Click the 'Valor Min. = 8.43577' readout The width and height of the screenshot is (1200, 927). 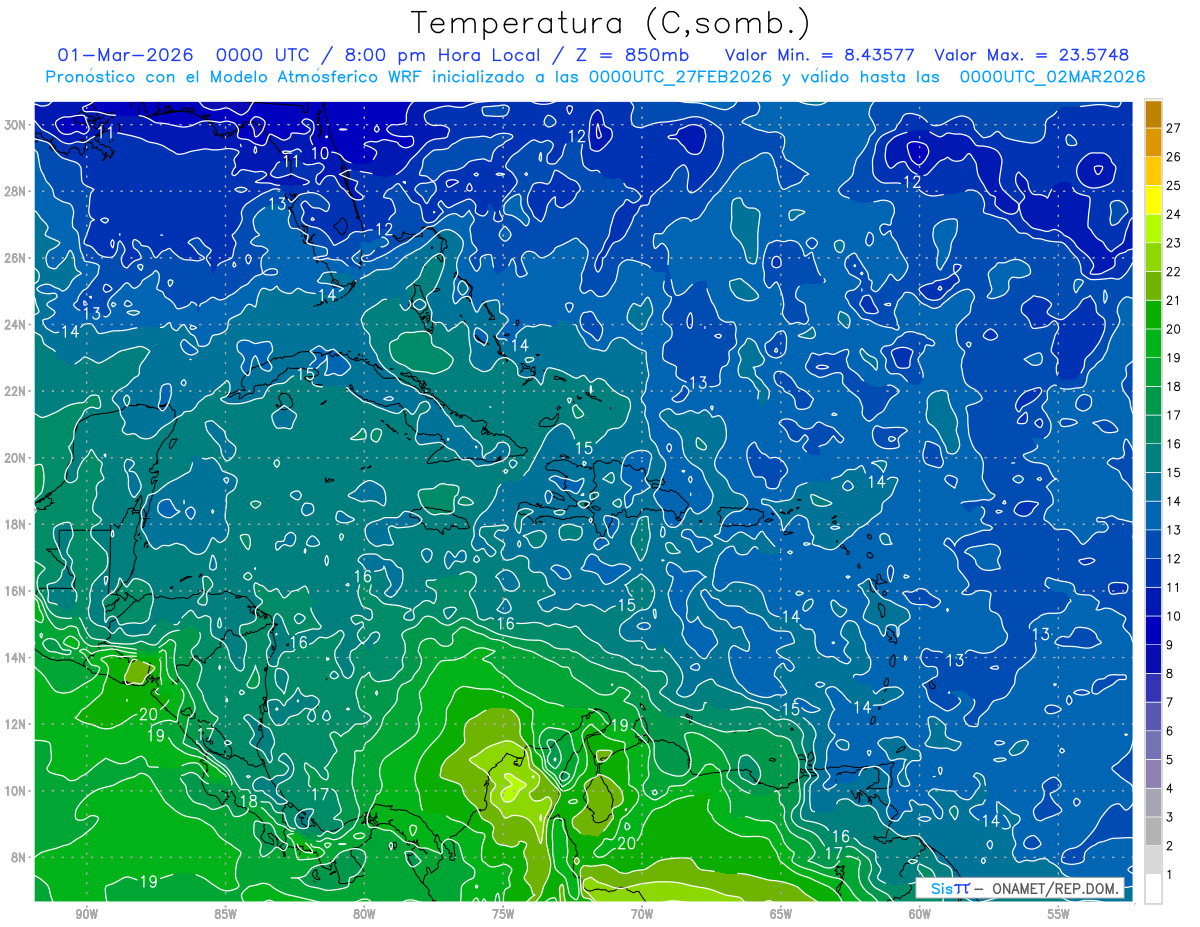(820, 55)
